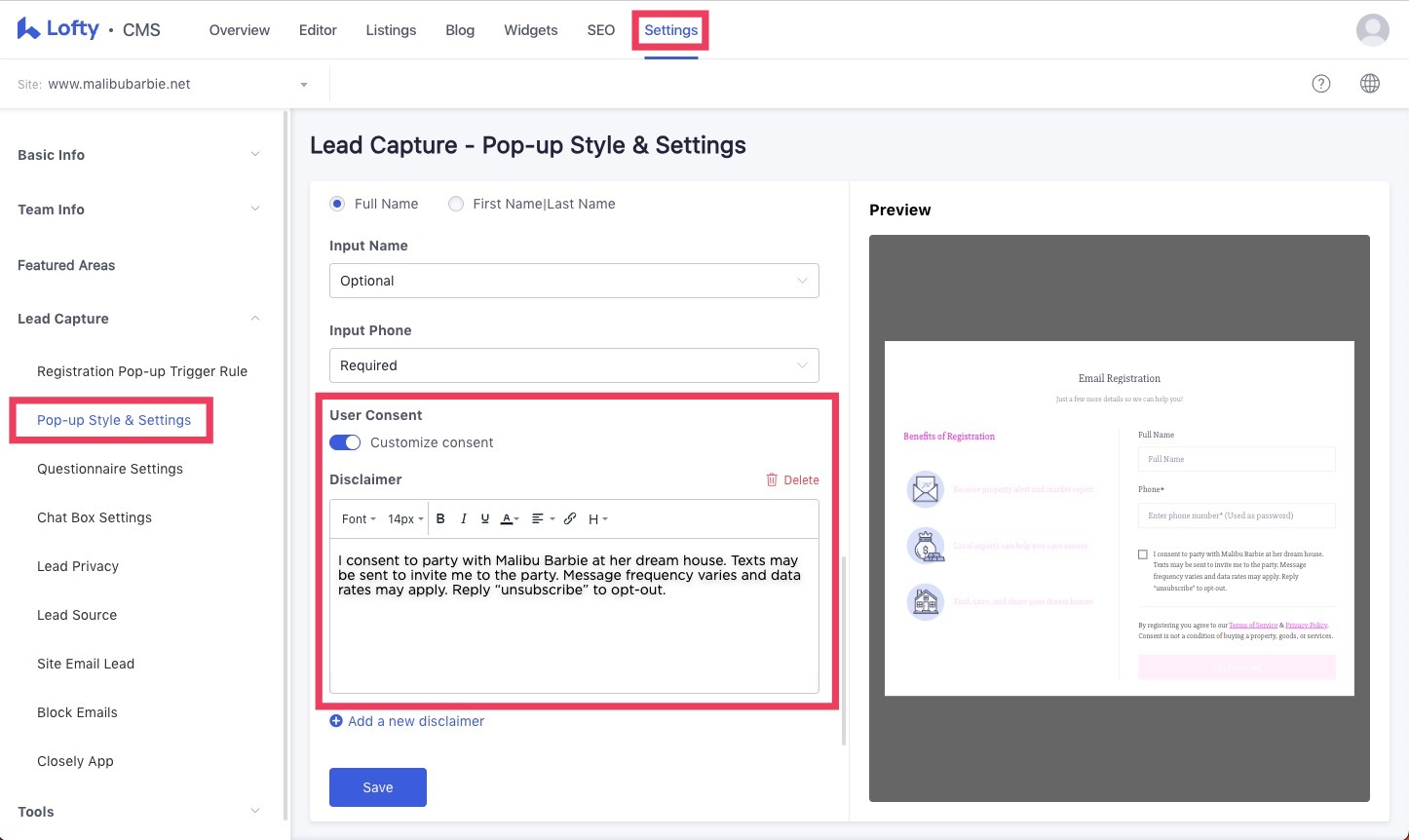The image size is (1409, 840).
Task: Click the globe language icon
Action: pos(1369,84)
